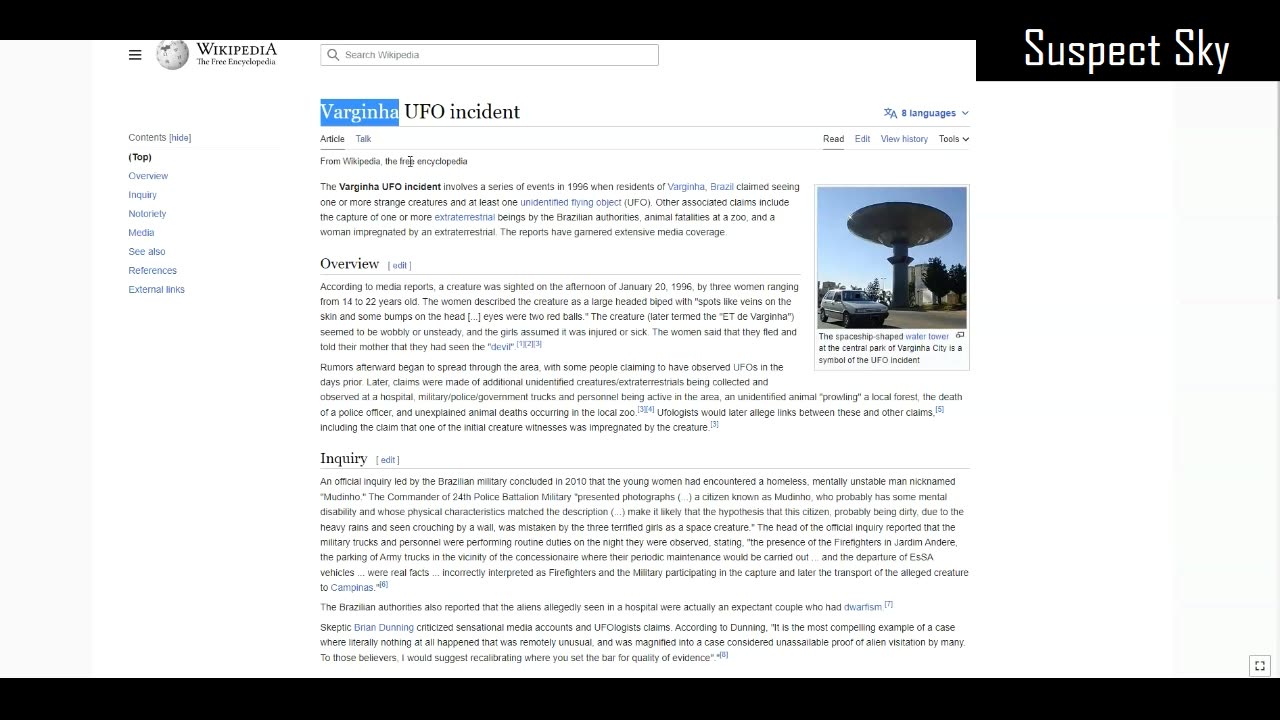Click the languages translate icon
1280x720 pixels.
(x=890, y=113)
